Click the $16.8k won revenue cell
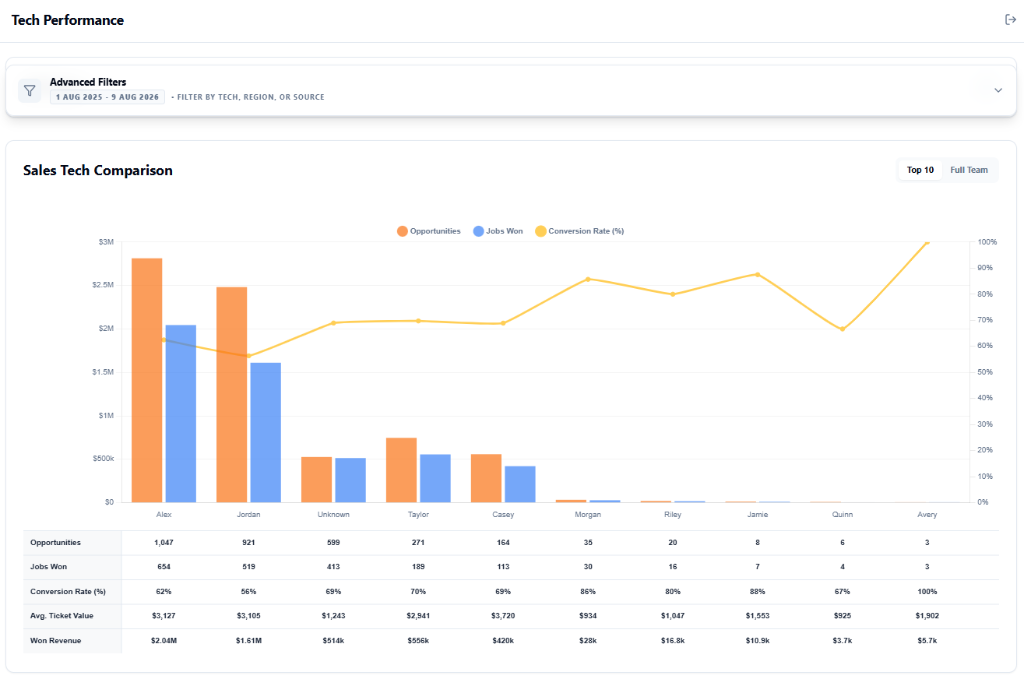This screenshot has height=675, width=1024. pos(673,640)
